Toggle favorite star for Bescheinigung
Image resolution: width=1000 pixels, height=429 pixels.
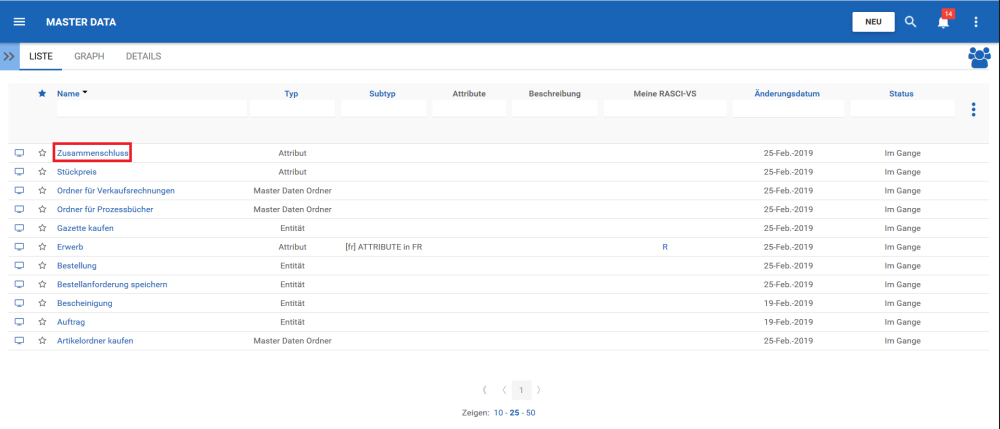[x=42, y=303]
